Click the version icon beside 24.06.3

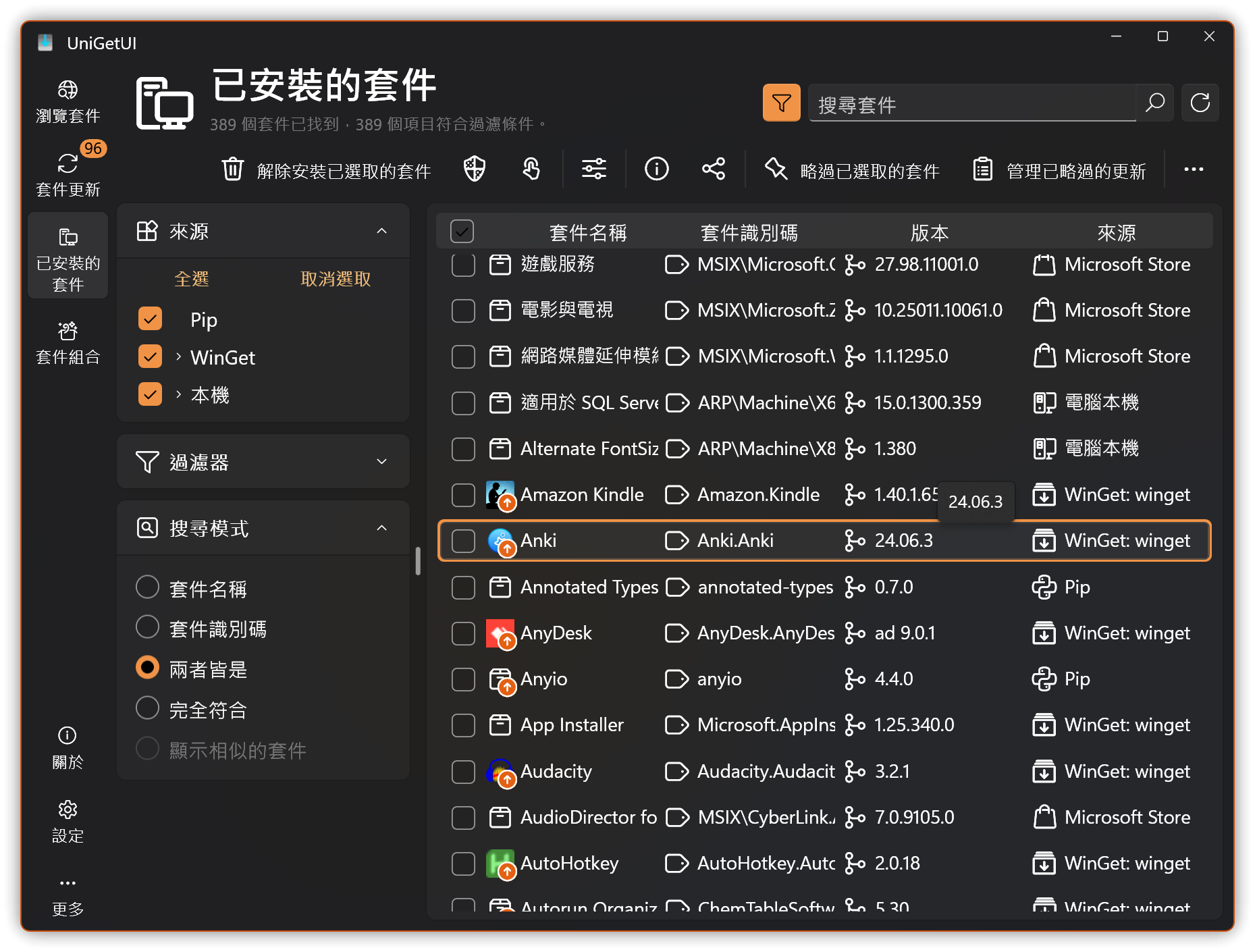pyautogui.click(x=855, y=541)
